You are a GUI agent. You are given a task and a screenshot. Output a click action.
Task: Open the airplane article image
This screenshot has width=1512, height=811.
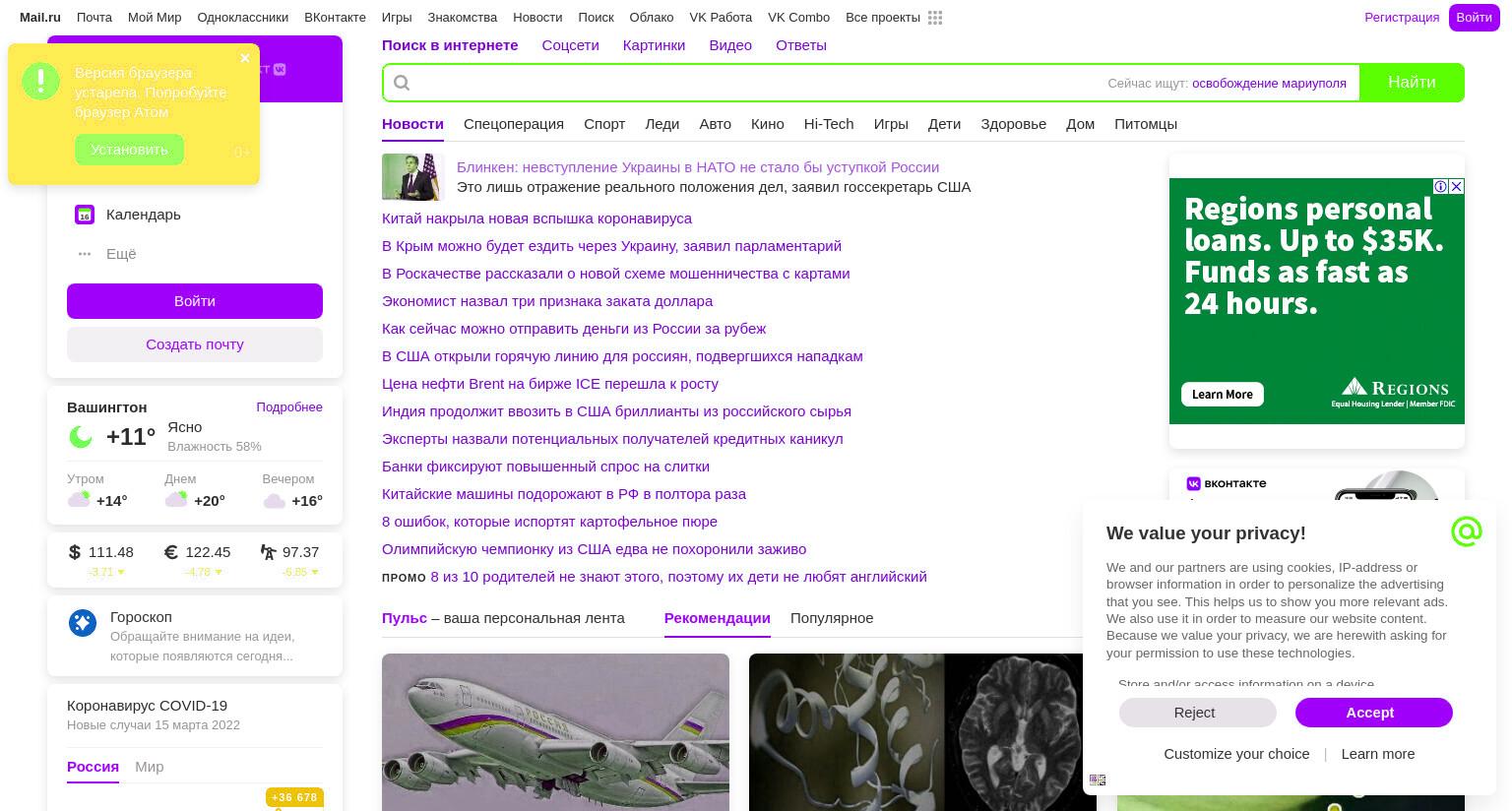click(x=555, y=732)
